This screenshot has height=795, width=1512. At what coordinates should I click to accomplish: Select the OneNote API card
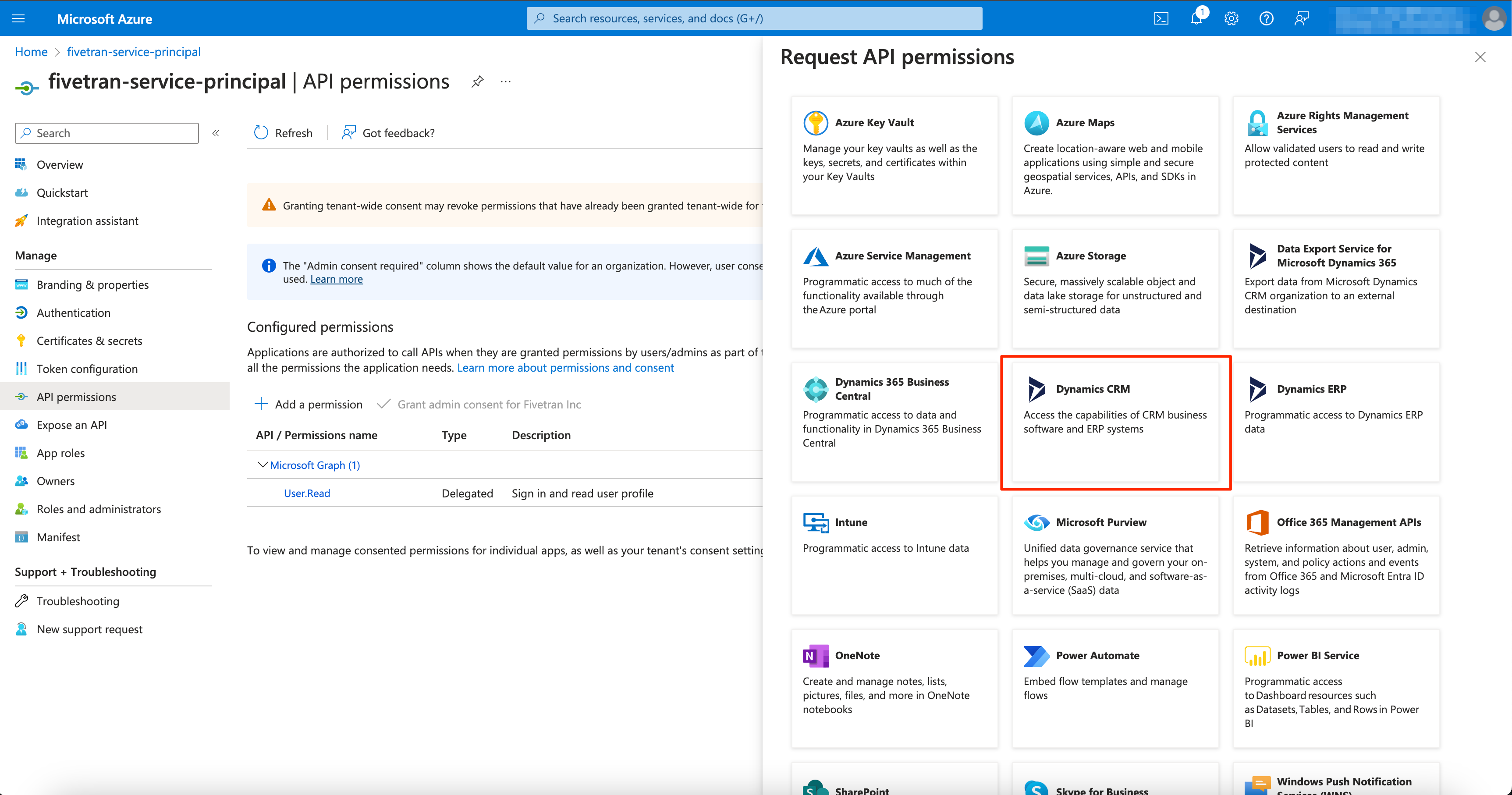pyautogui.click(x=894, y=689)
